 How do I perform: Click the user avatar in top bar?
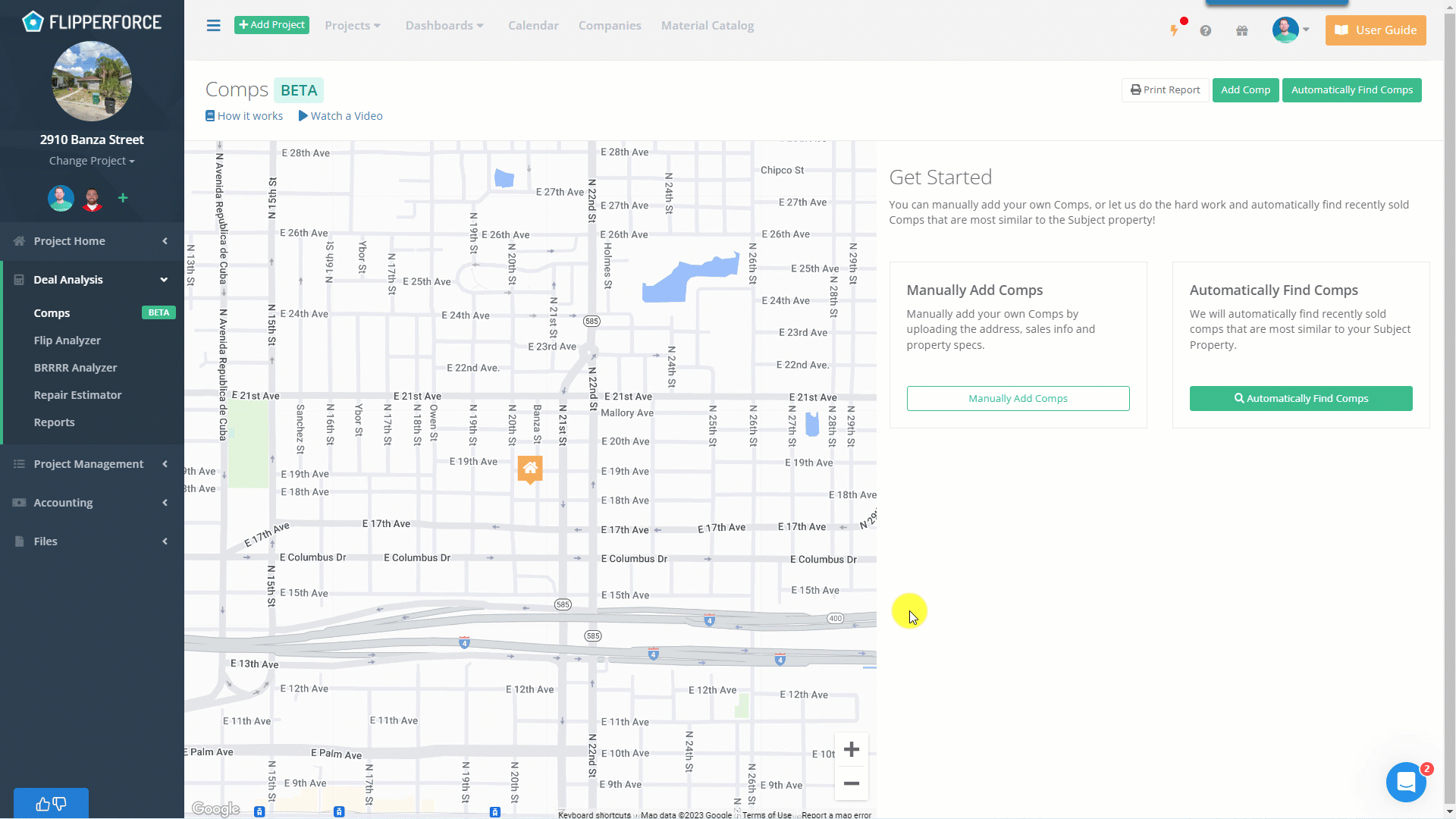tap(1285, 30)
